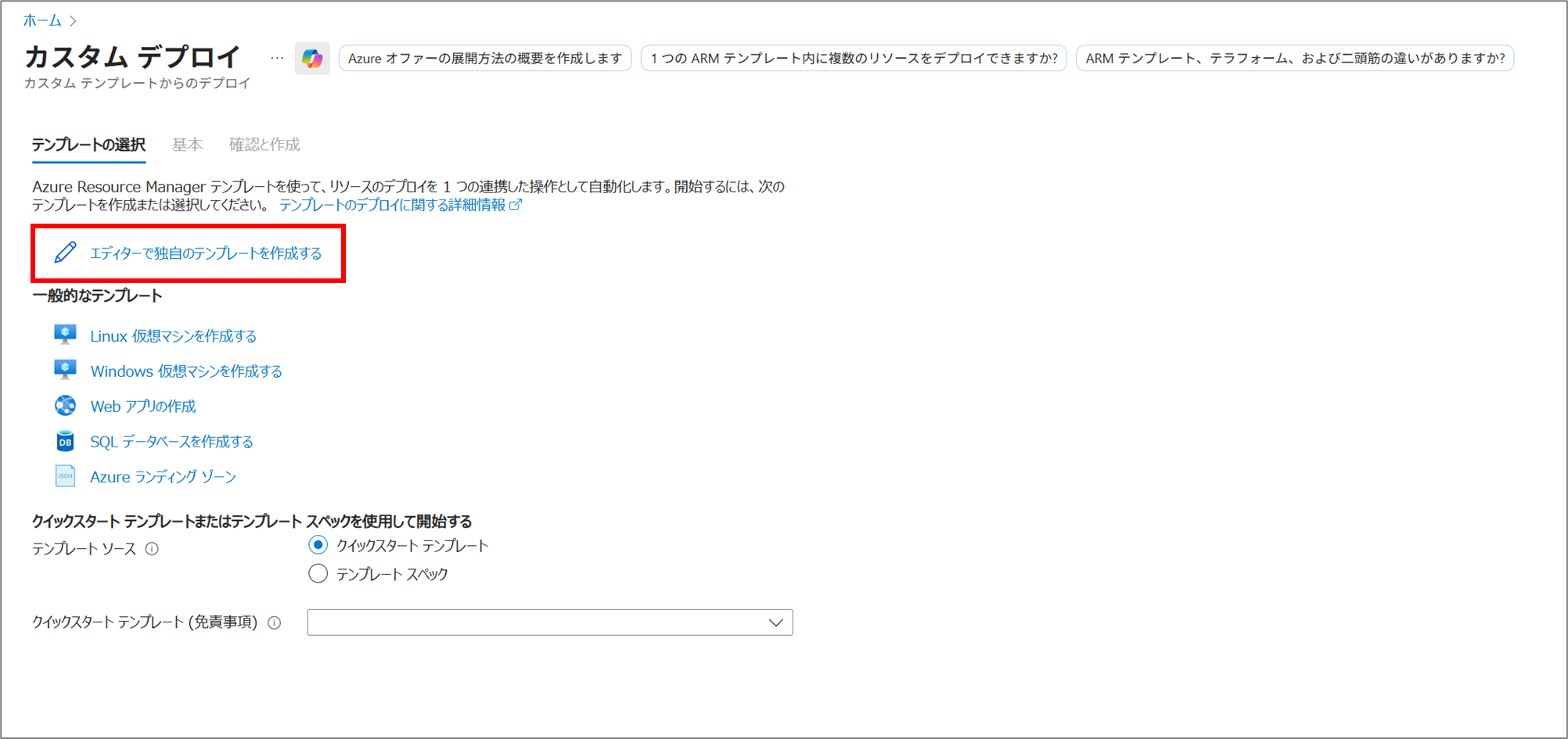Click the SQL database DB icon

(x=65, y=441)
